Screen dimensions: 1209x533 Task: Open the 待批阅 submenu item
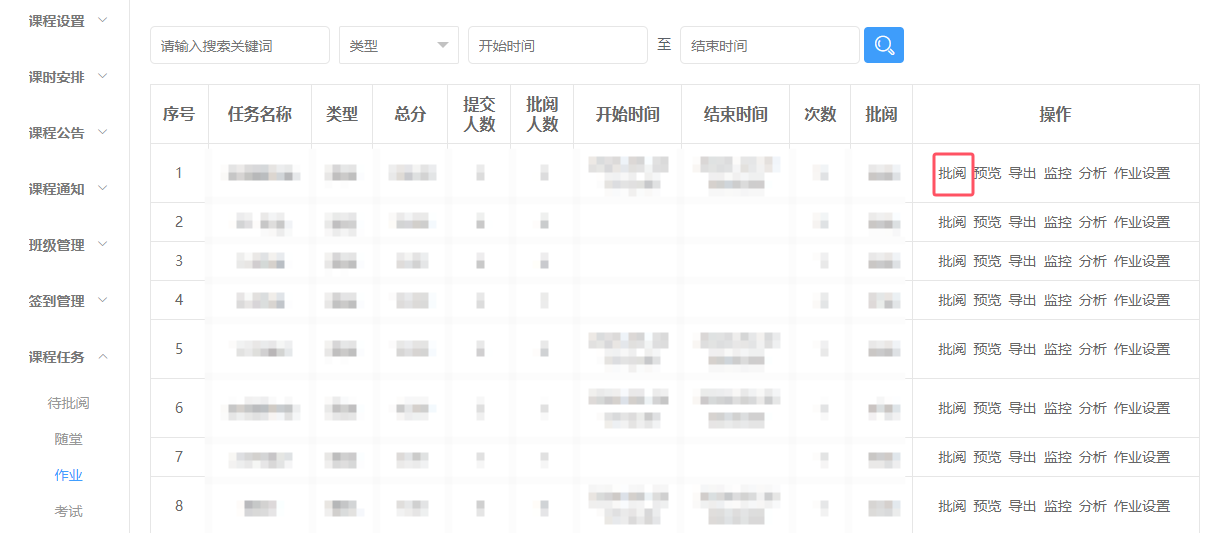pyautogui.click(x=69, y=403)
